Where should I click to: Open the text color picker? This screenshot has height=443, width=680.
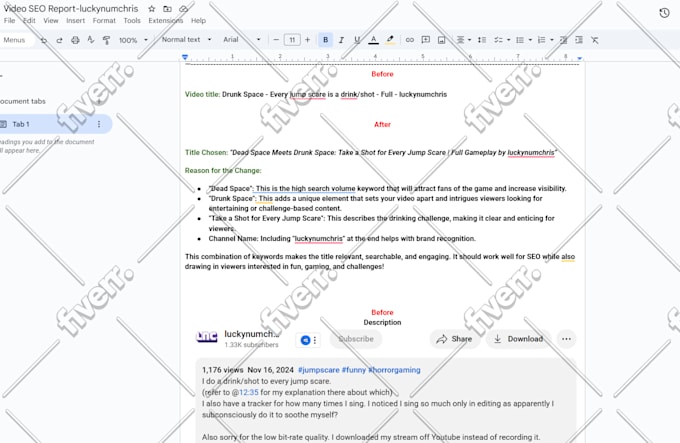pyautogui.click(x=373, y=40)
